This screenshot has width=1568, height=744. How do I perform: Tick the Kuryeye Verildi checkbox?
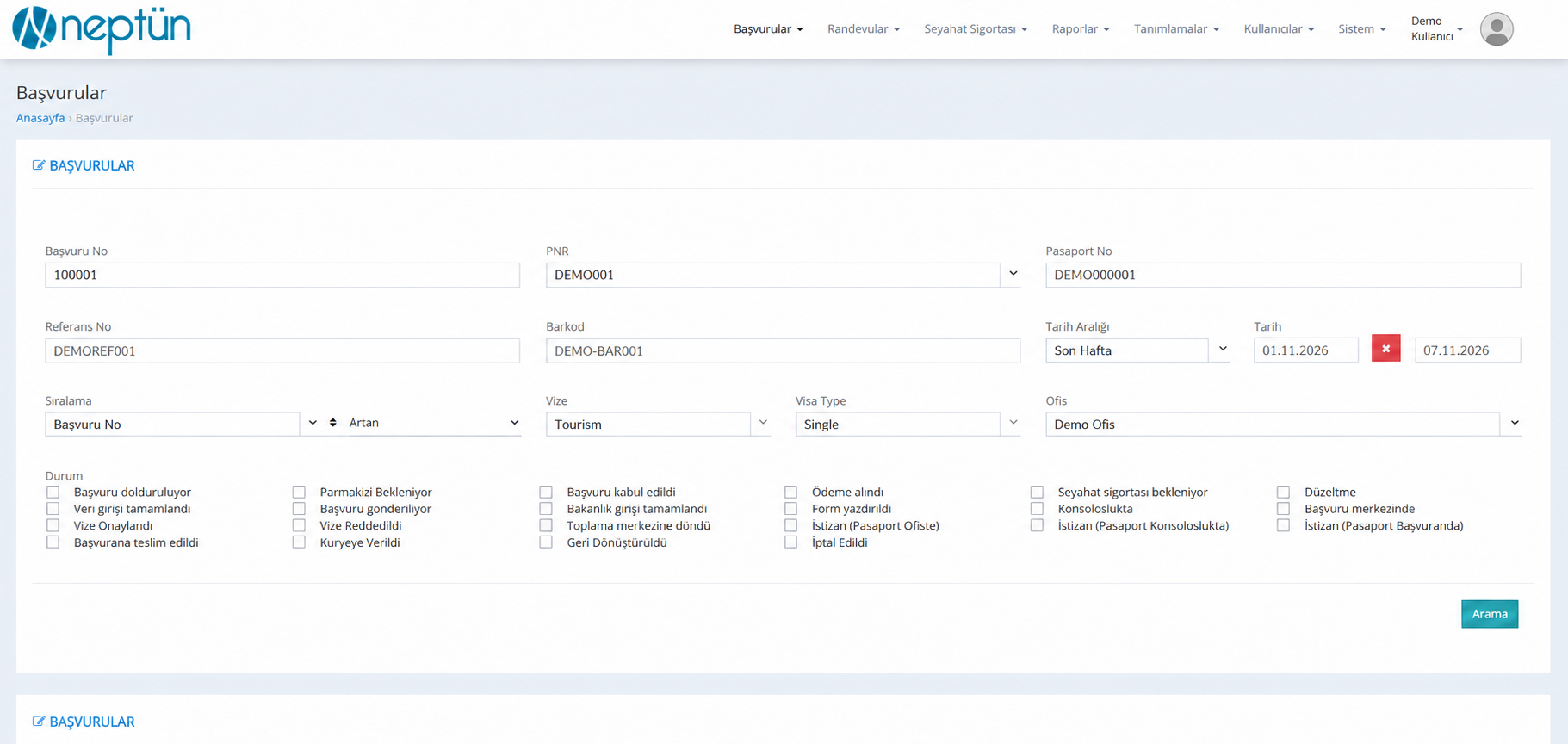click(x=299, y=542)
